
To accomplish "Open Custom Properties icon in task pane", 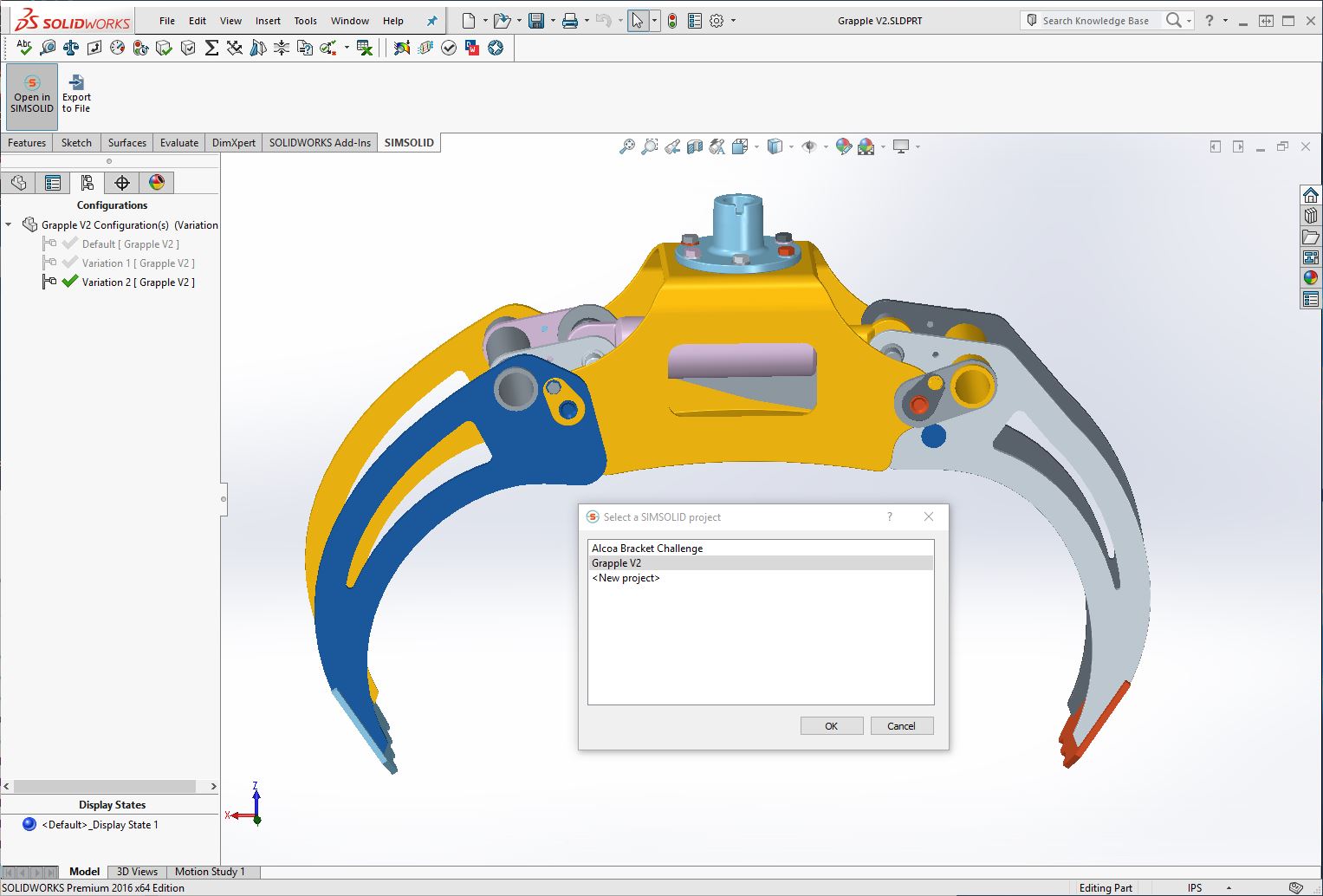I will (x=1311, y=299).
